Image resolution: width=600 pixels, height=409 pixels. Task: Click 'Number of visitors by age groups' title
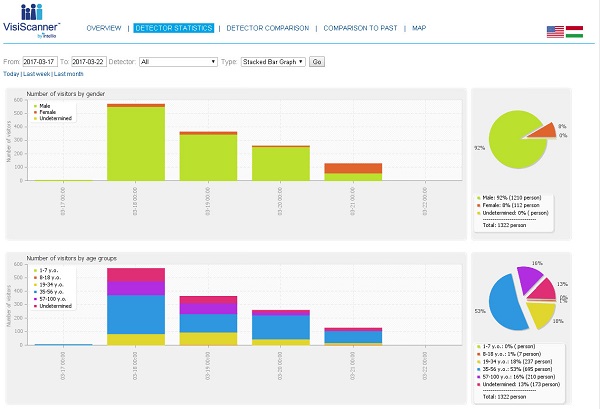[72, 258]
